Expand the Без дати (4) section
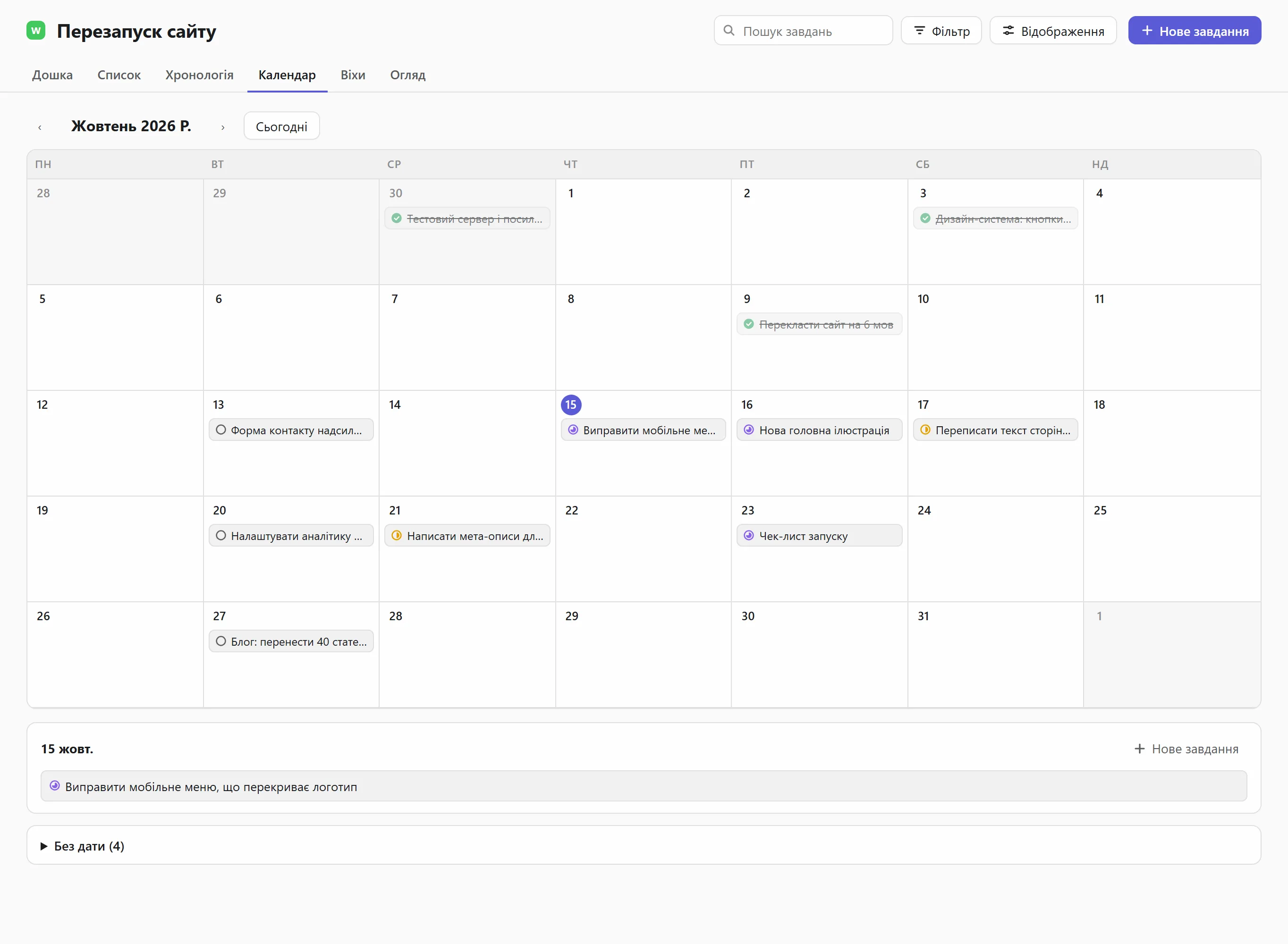Screen dimensions: 1288x944 coord(82,846)
